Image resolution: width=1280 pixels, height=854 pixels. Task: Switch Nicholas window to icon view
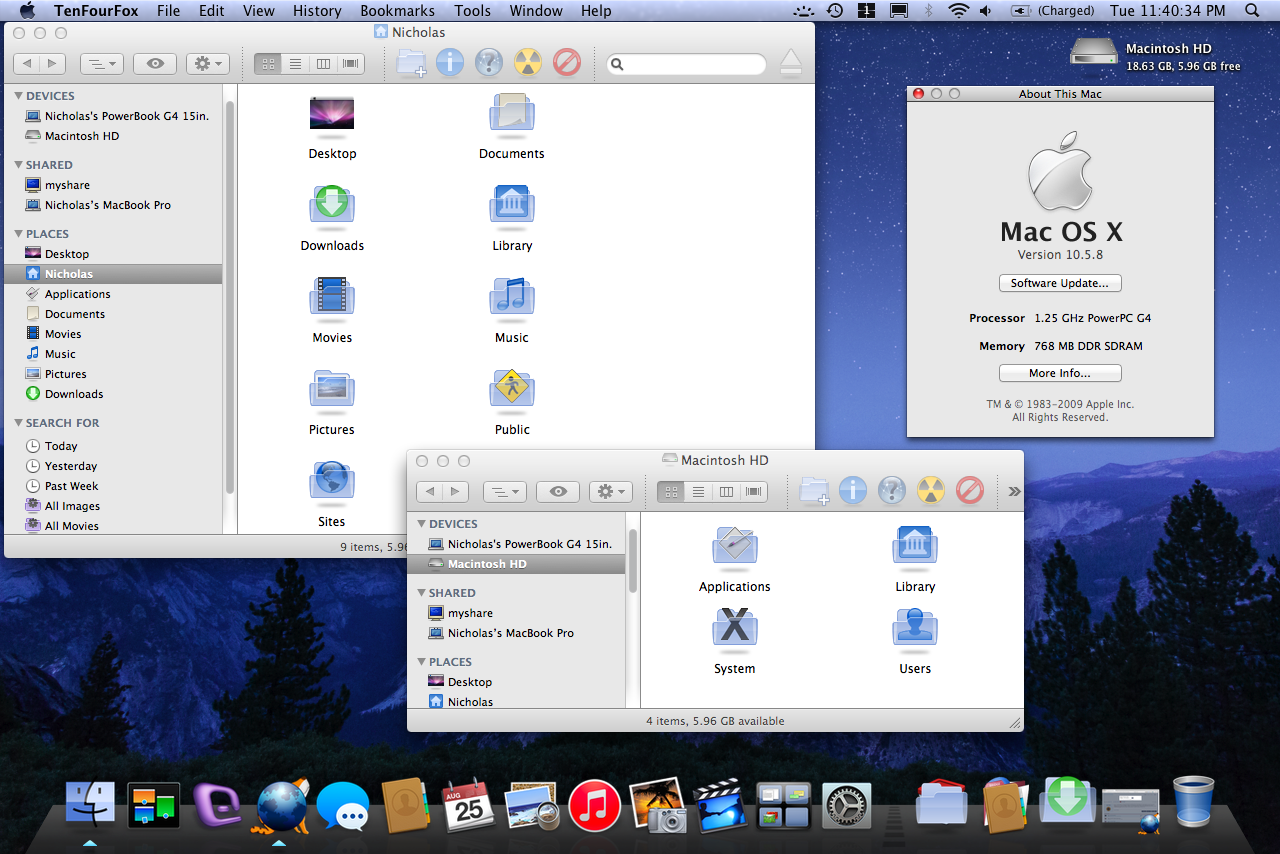[x=267, y=64]
